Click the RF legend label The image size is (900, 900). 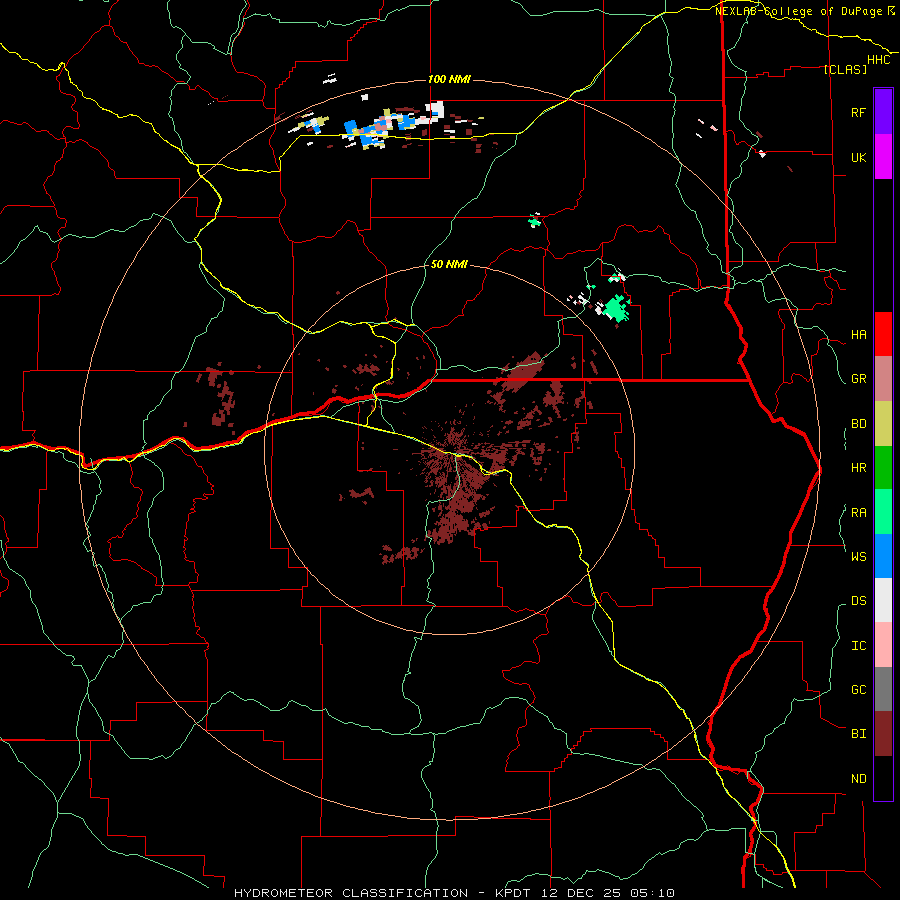pyautogui.click(x=858, y=112)
